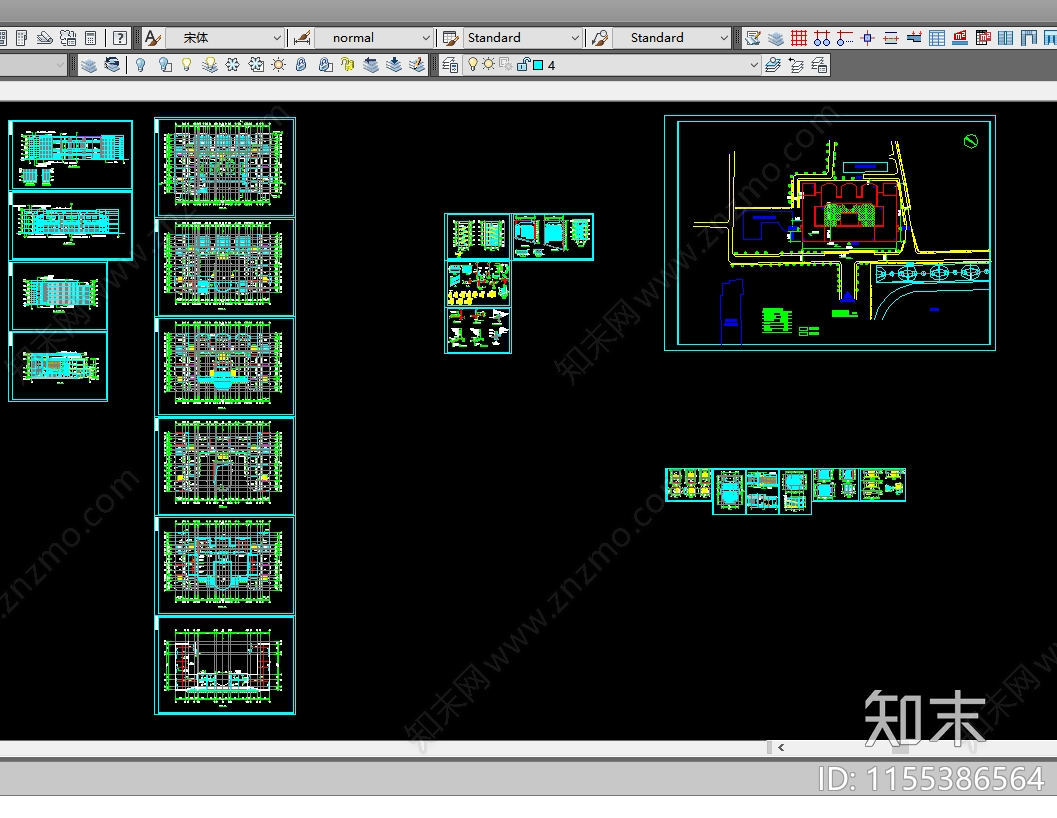Expand the Standard multileader style dropdown

723,38
